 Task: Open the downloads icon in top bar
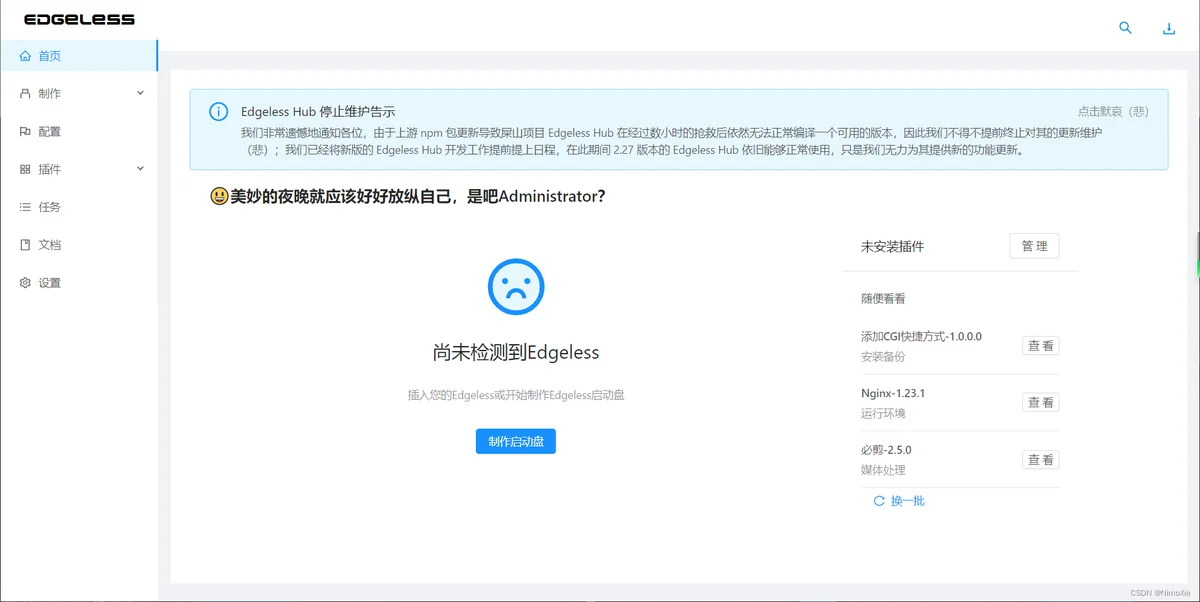tap(1168, 29)
